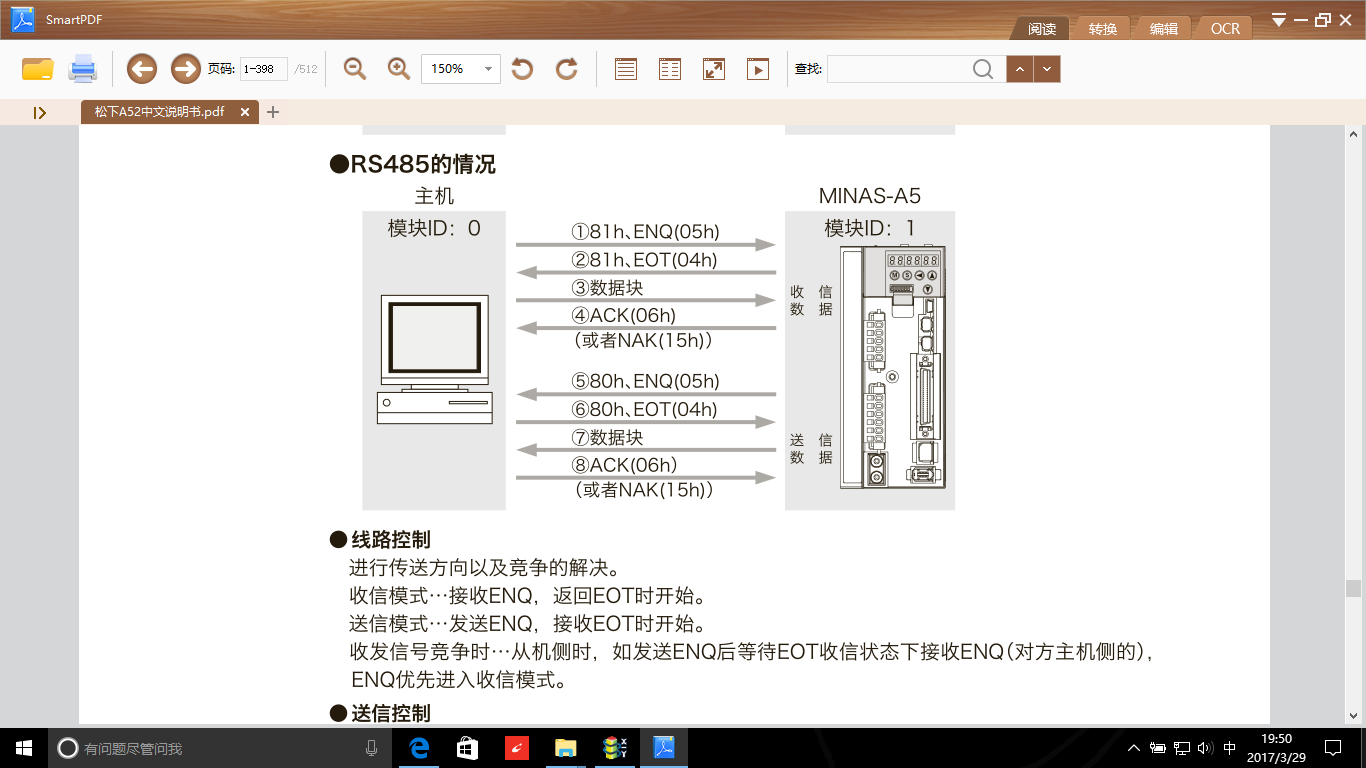
Task: Rotate the page counterclockwise
Action: (x=522, y=69)
